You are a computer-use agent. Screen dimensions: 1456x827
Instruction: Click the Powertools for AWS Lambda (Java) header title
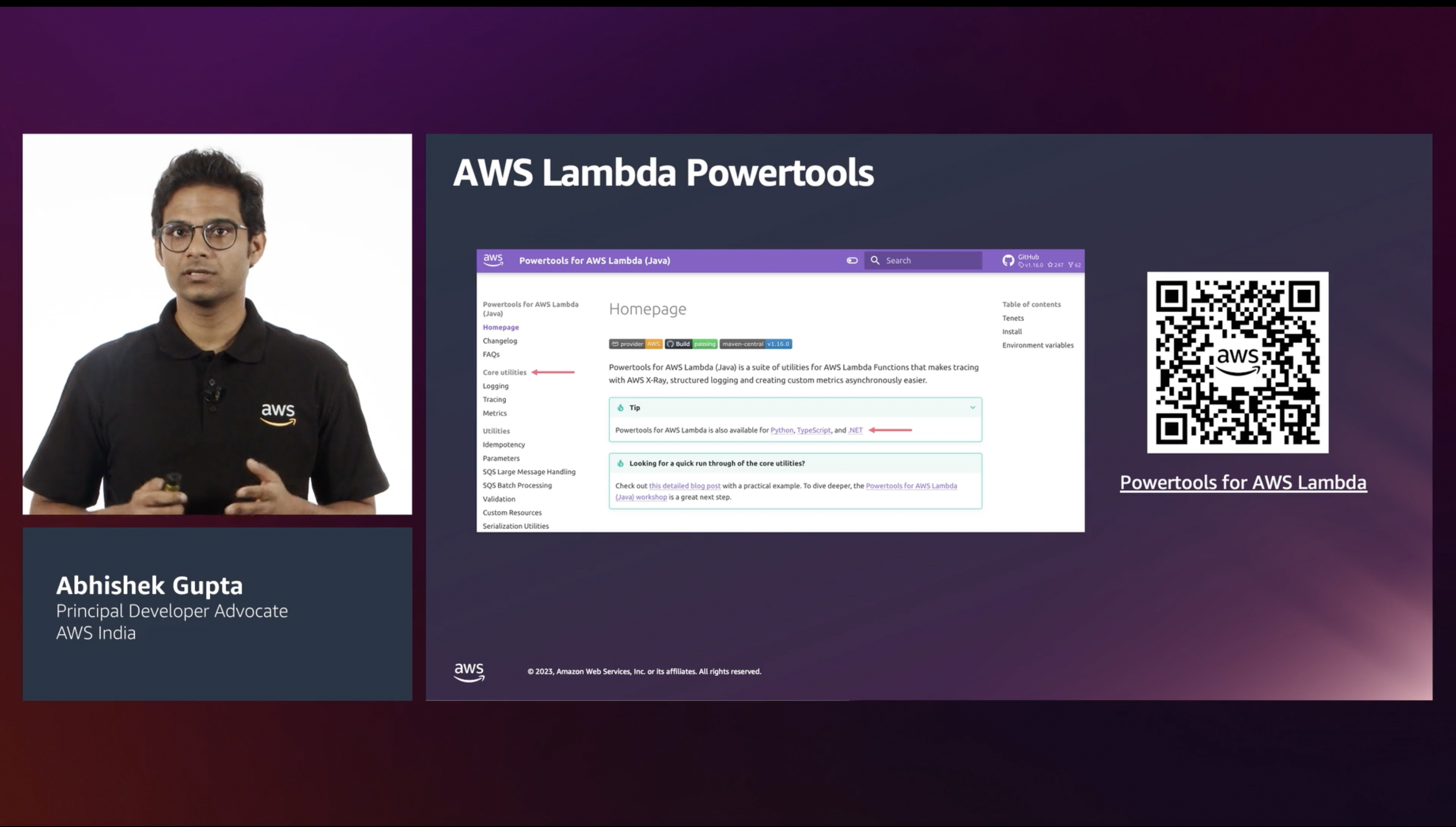point(594,260)
